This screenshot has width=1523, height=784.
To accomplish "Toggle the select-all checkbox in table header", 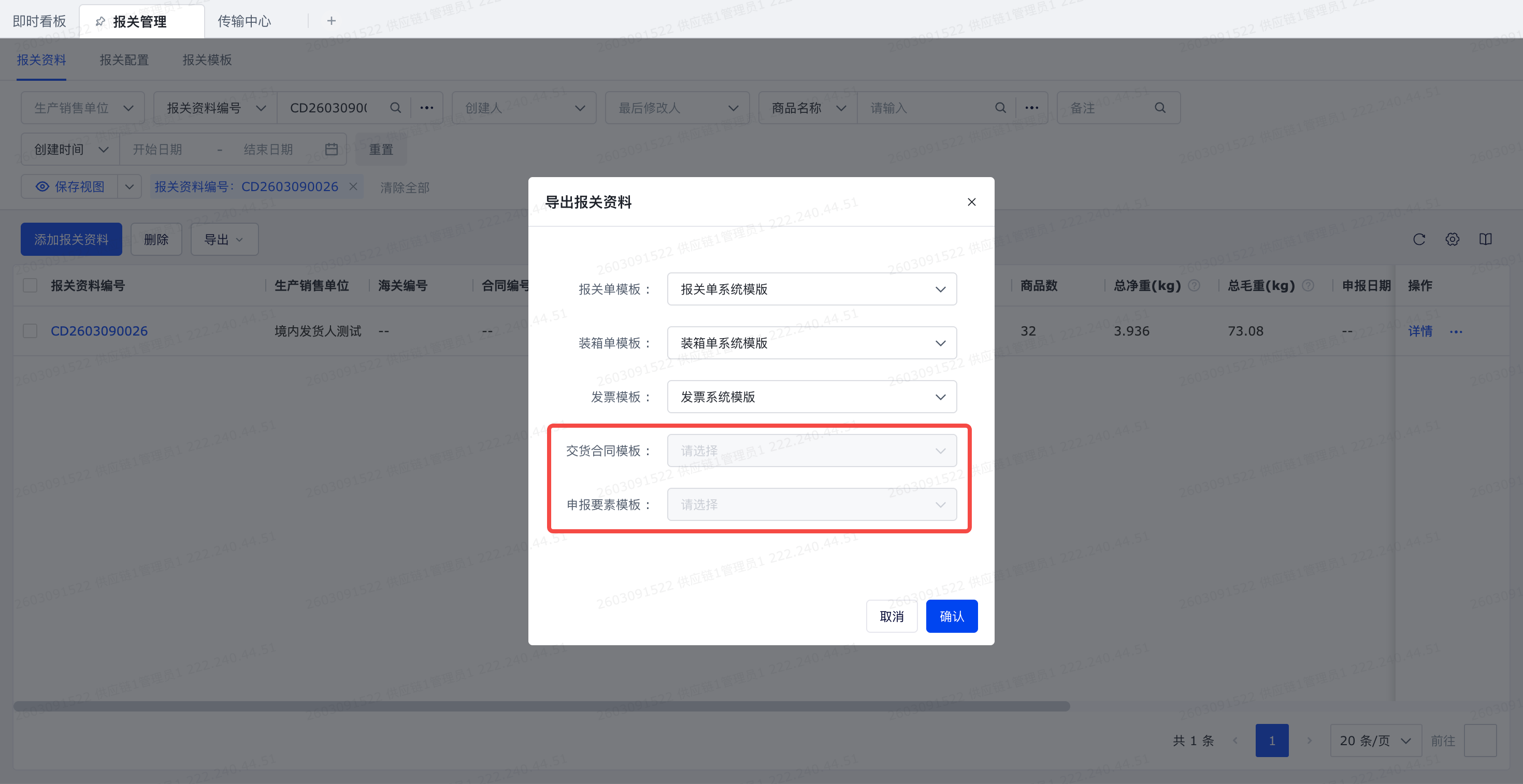I will (x=30, y=286).
